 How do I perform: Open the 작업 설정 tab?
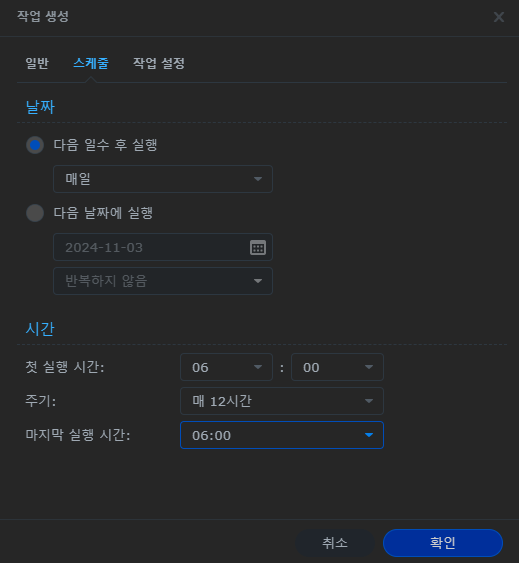pos(159,64)
